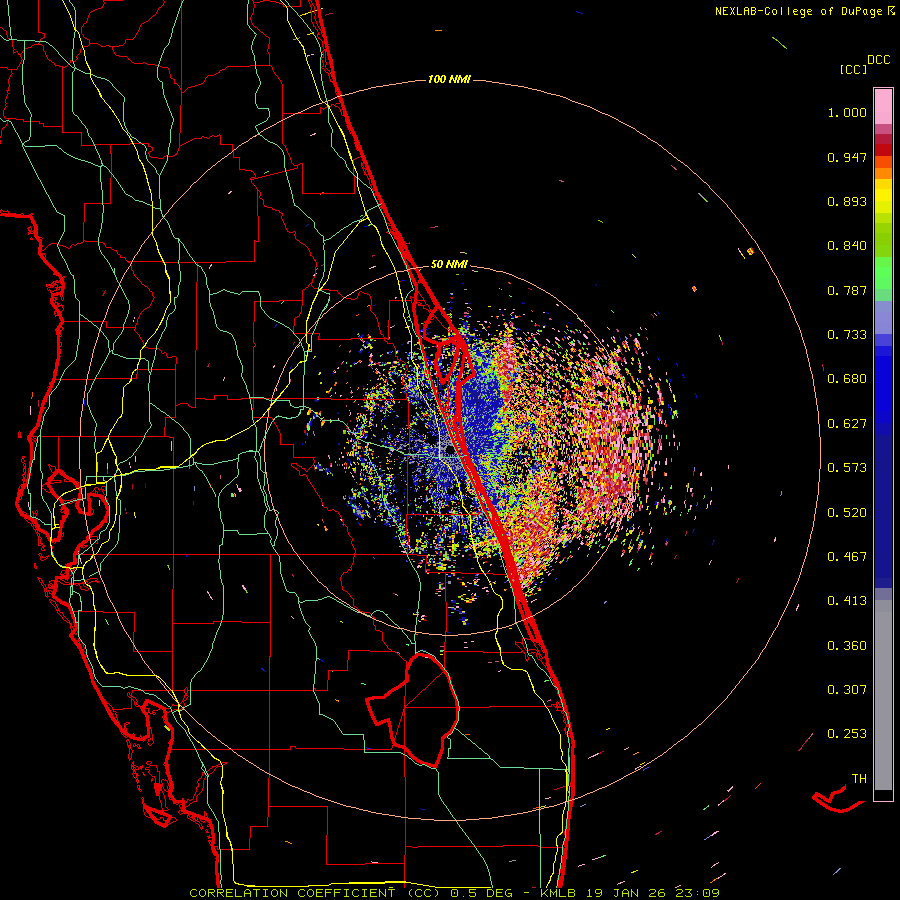Viewport: 900px width, 900px height.
Task: Select the 0.840 scale value
Action: [x=847, y=246]
